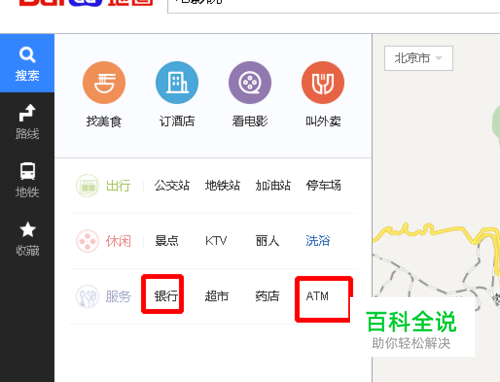
Task: Click the green 出行 travel category icon
Action: point(87,186)
